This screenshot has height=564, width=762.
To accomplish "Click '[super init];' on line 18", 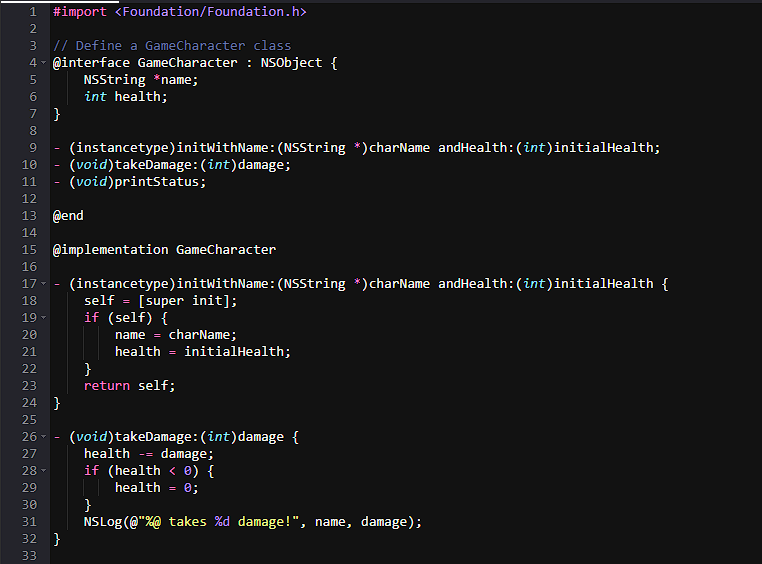I will point(188,301).
